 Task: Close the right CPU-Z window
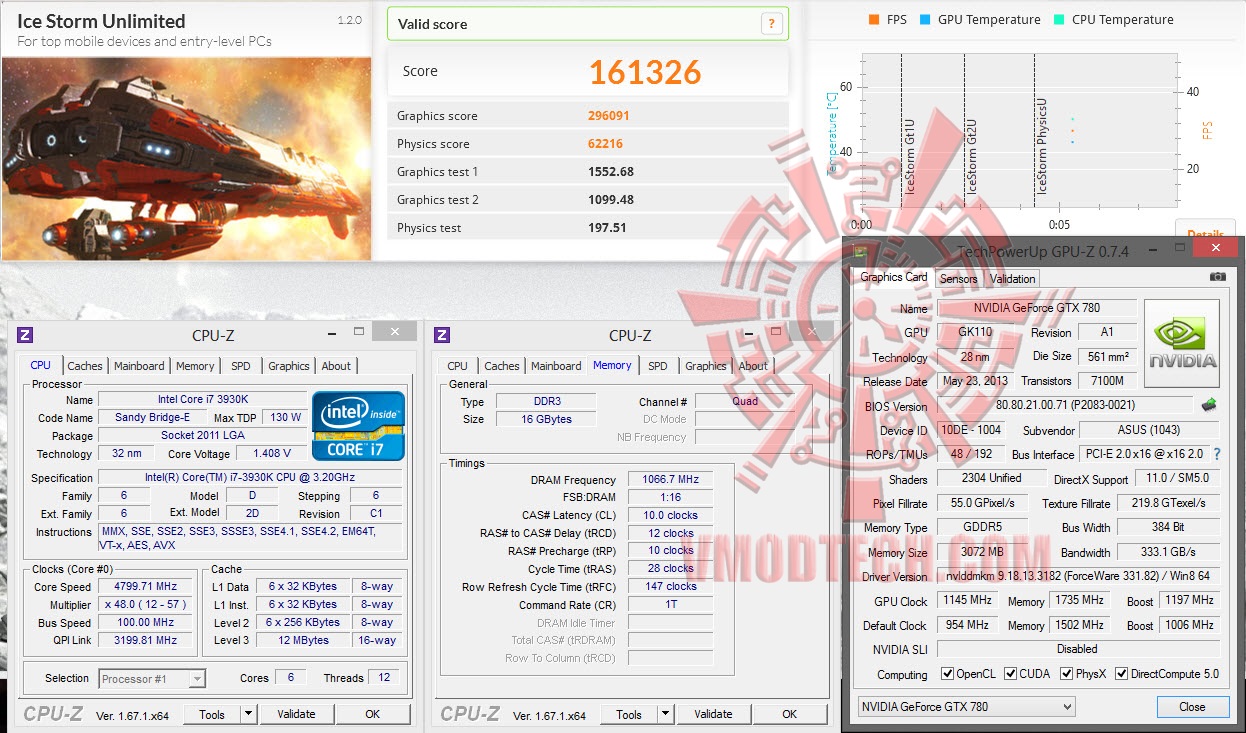pyautogui.click(x=813, y=332)
